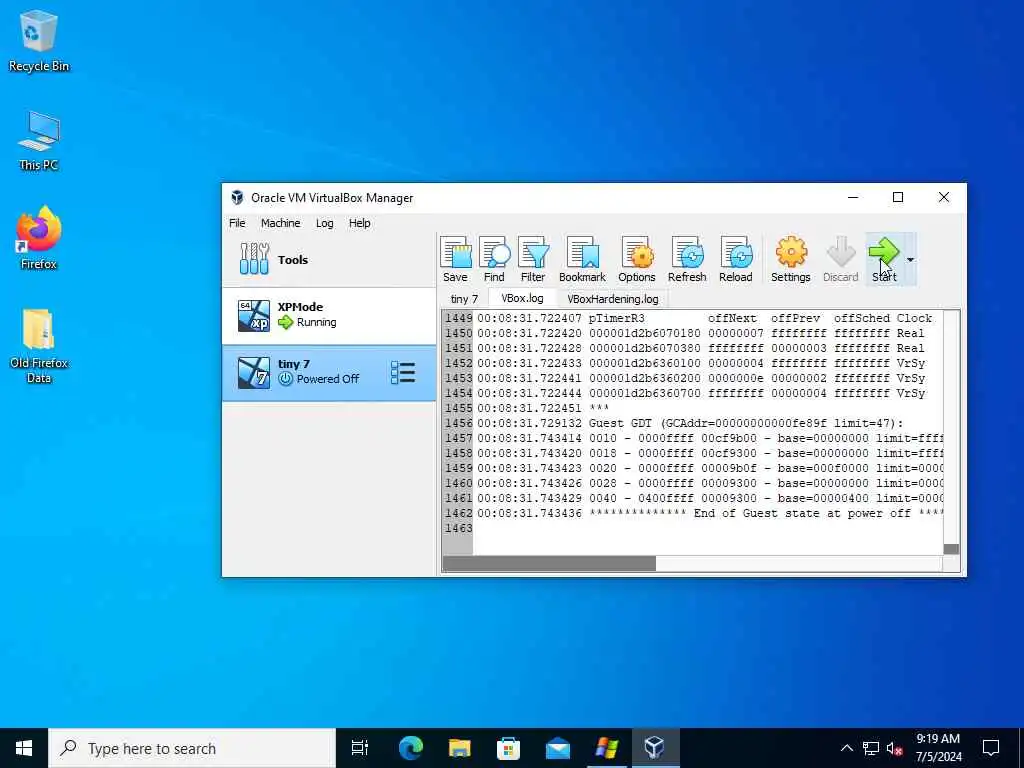Viewport: 1024px width, 768px height.
Task: Open File Explorer from the taskbar
Action: [460, 748]
